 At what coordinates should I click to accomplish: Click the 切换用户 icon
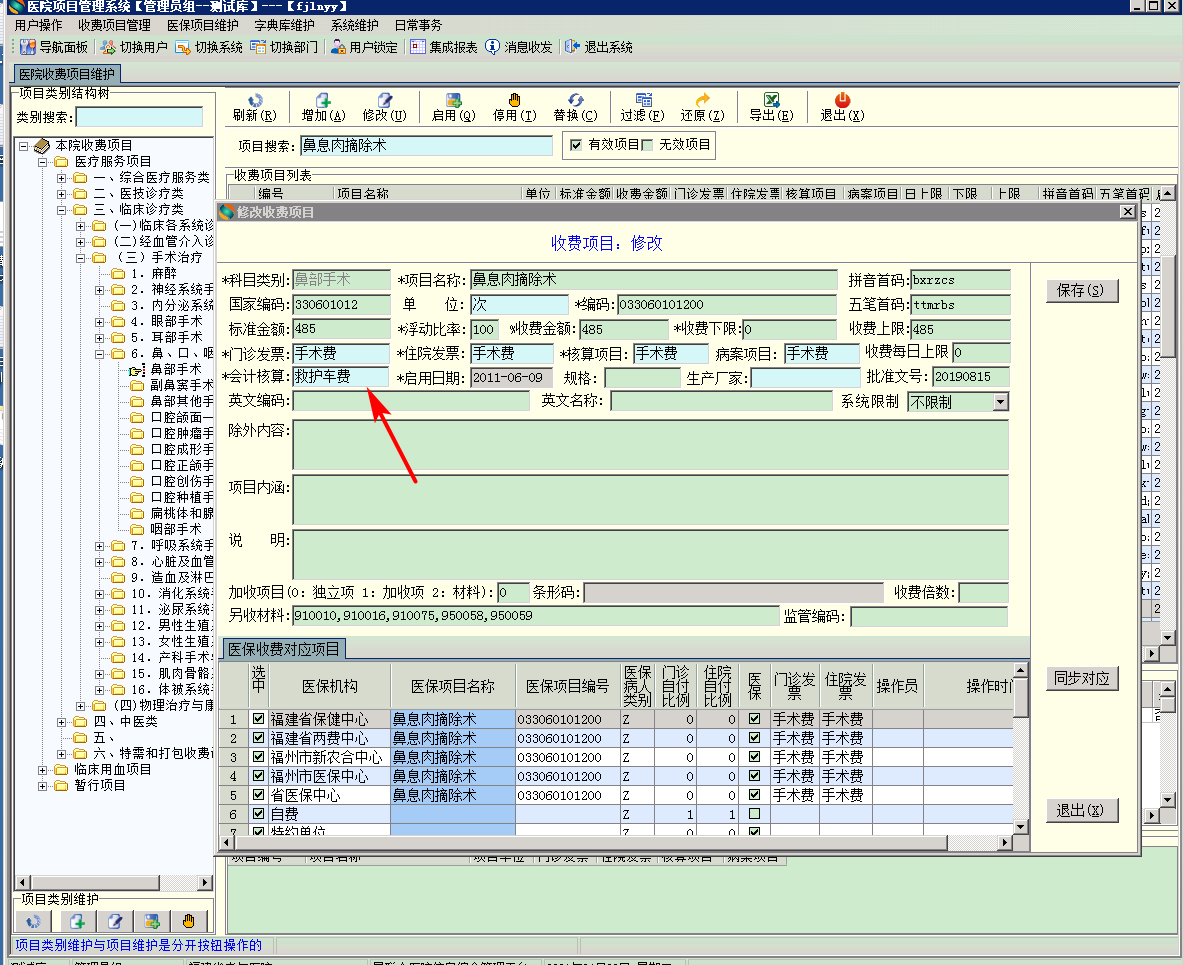[108, 47]
